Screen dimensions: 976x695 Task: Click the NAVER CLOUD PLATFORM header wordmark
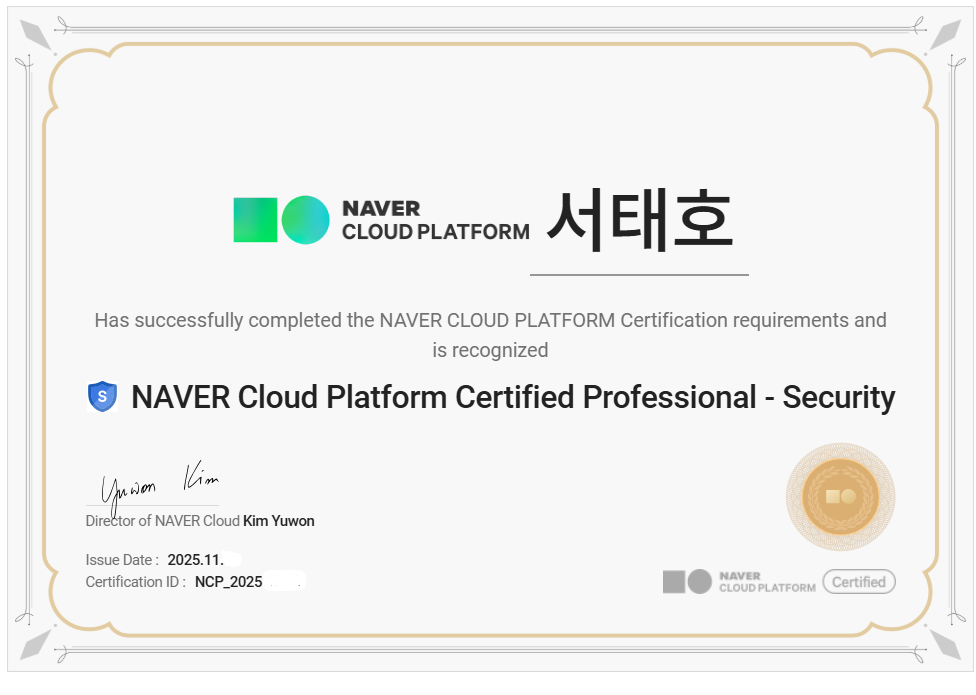tap(436, 220)
